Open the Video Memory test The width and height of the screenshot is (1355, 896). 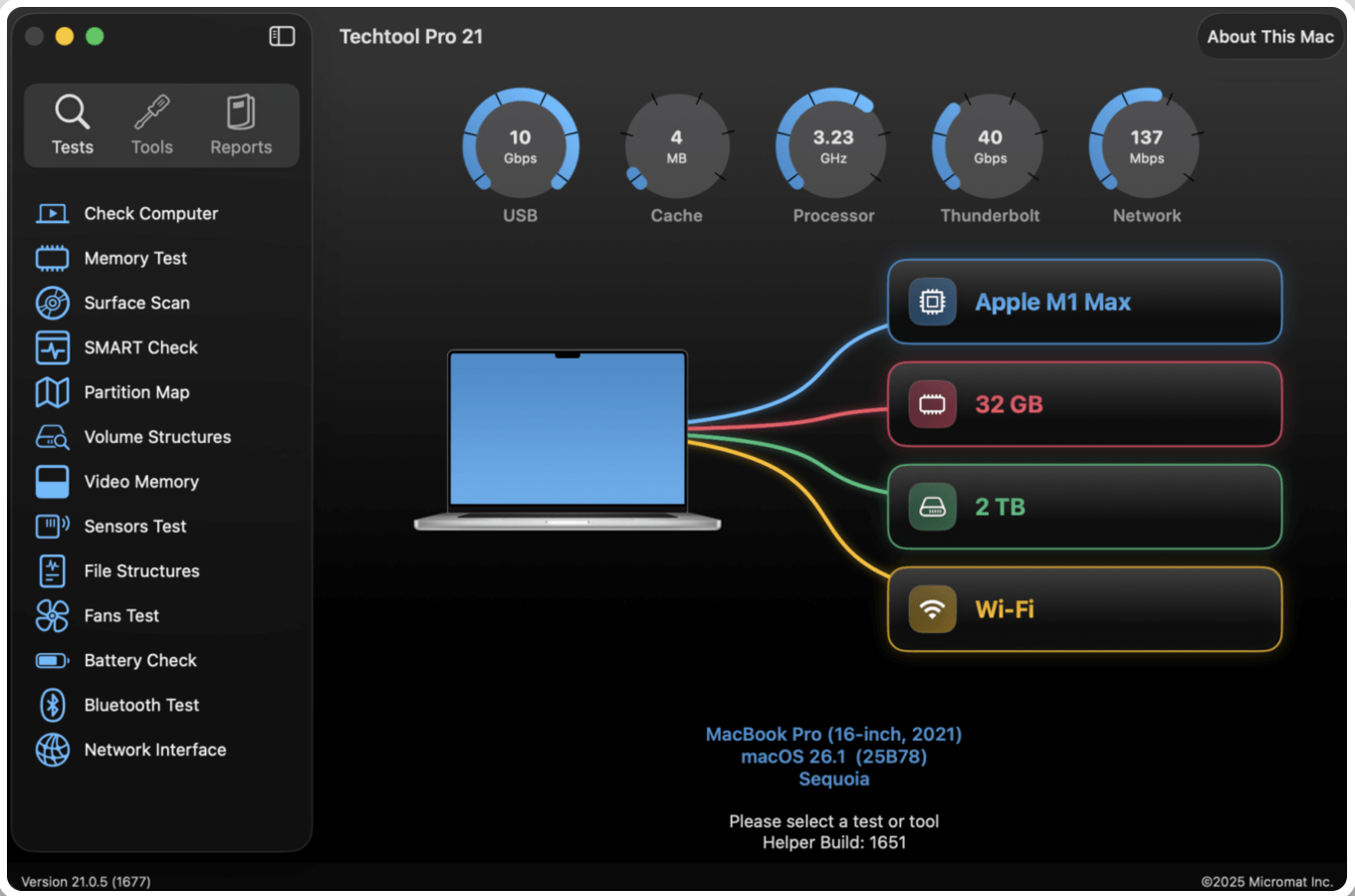[x=141, y=482]
